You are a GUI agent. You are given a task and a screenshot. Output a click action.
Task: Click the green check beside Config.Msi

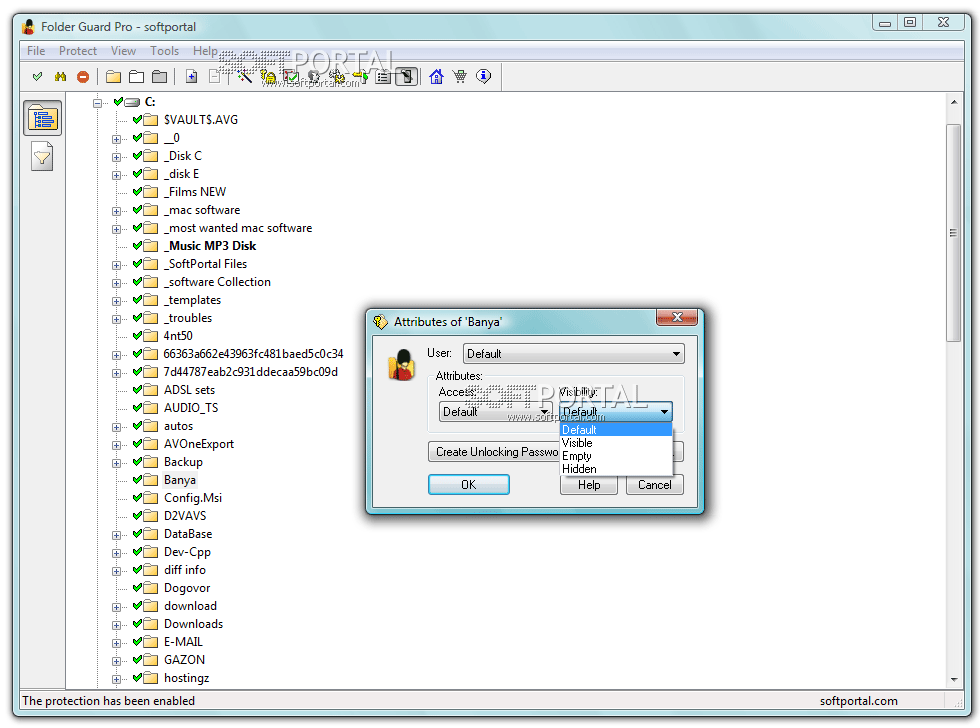(138, 497)
